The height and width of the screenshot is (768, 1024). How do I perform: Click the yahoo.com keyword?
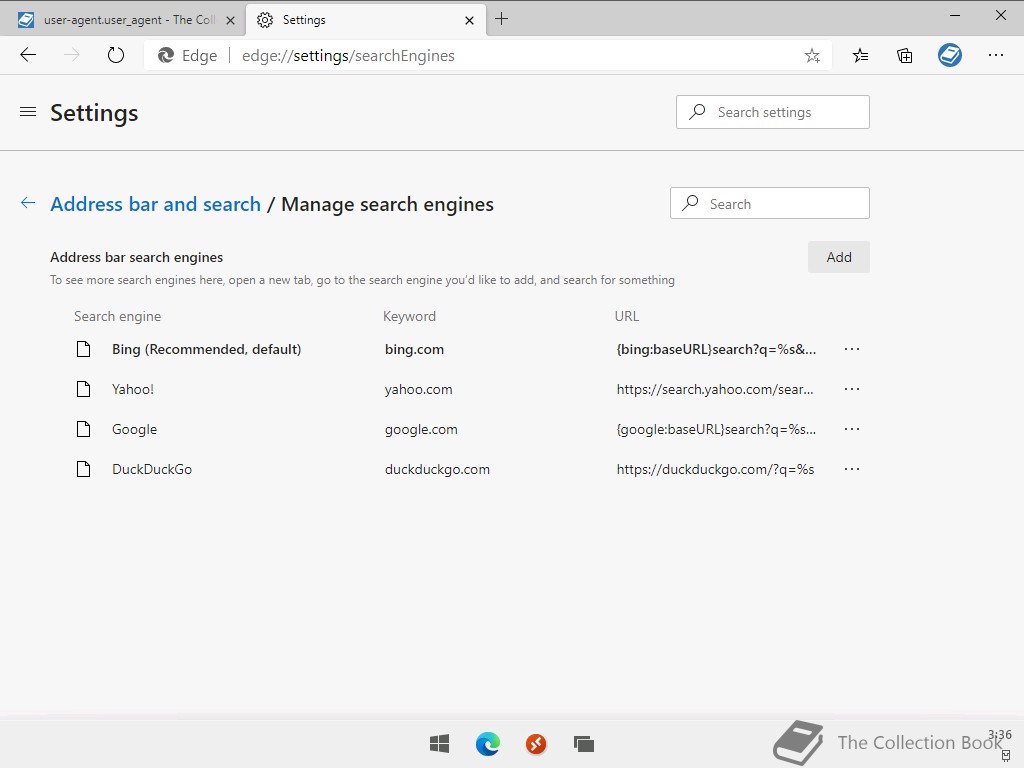[418, 389]
